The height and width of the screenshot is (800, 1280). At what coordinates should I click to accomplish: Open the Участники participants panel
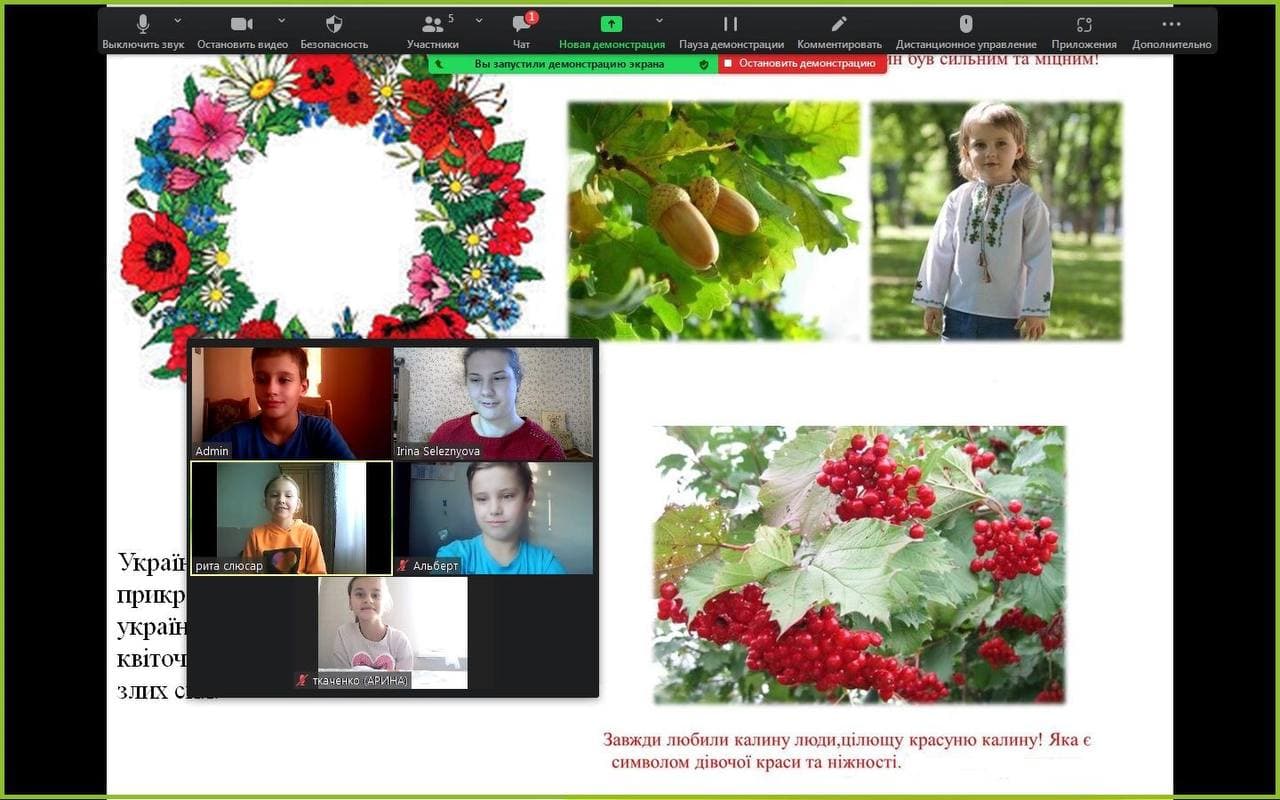[432, 25]
